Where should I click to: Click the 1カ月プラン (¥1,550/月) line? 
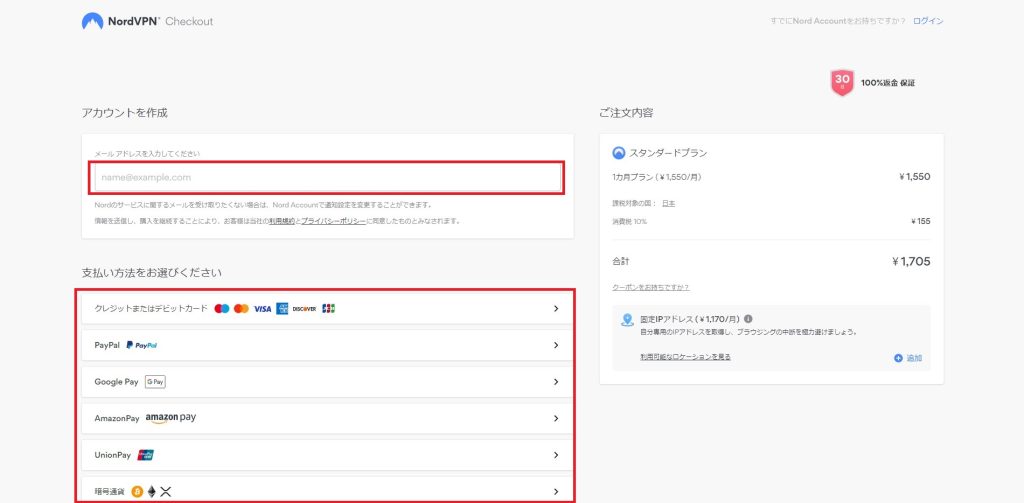(x=657, y=176)
